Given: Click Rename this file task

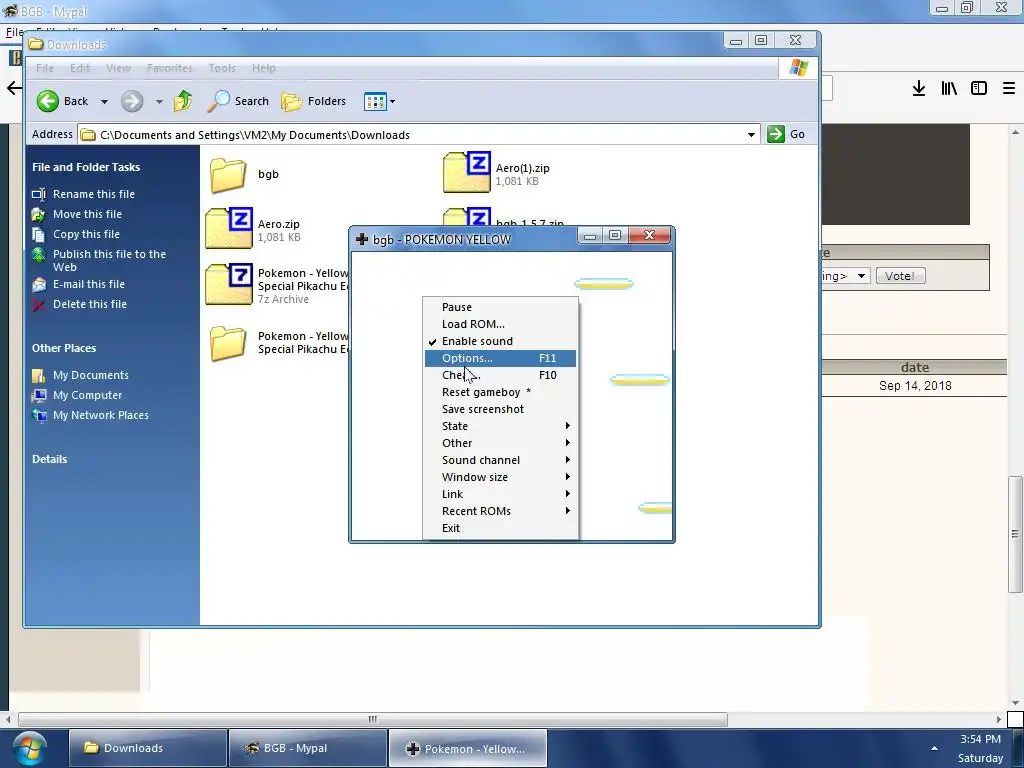Looking at the screenshot, I should tap(93, 194).
